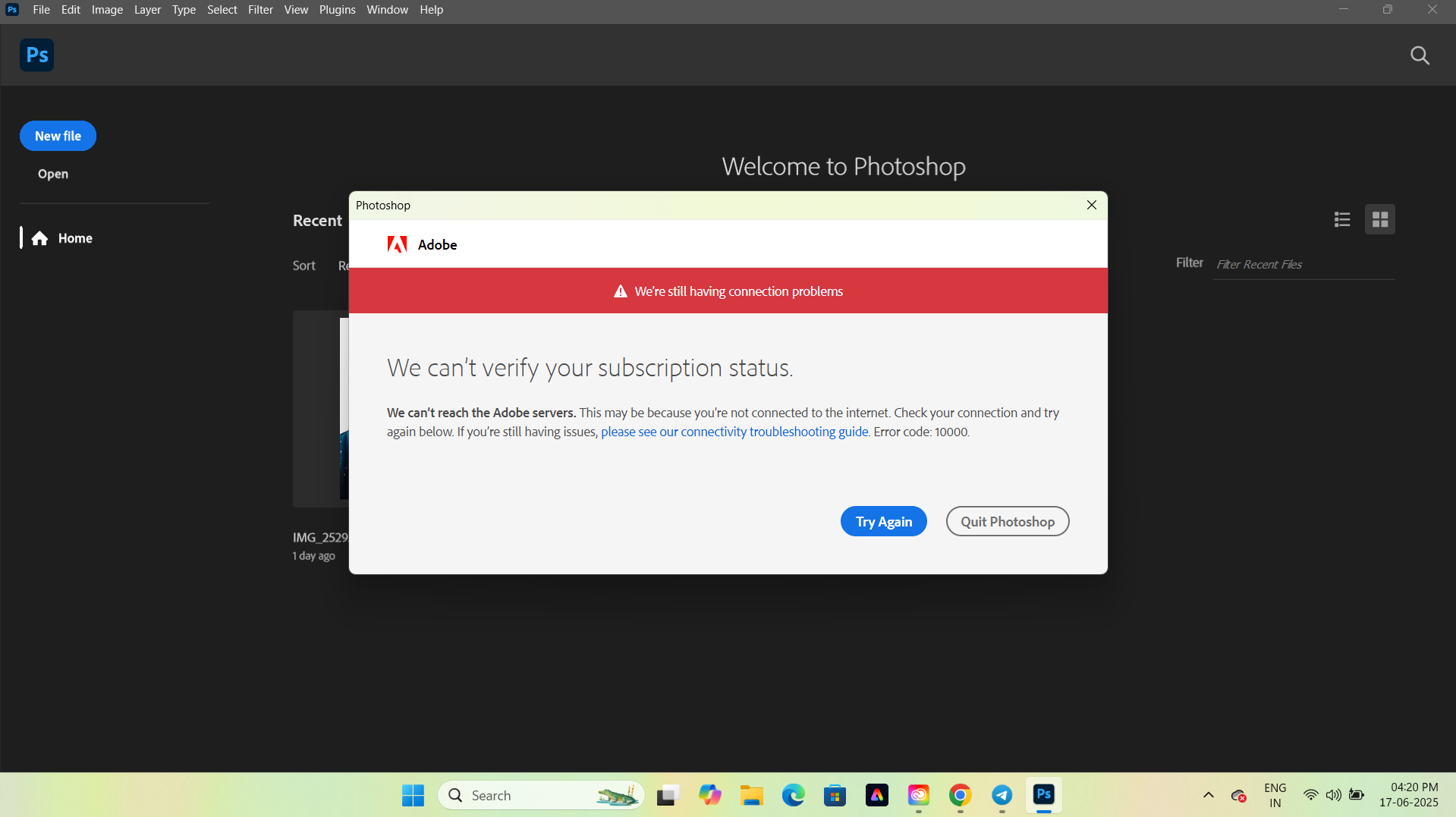
Task: Switch recent files to list view
Action: 1341,219
